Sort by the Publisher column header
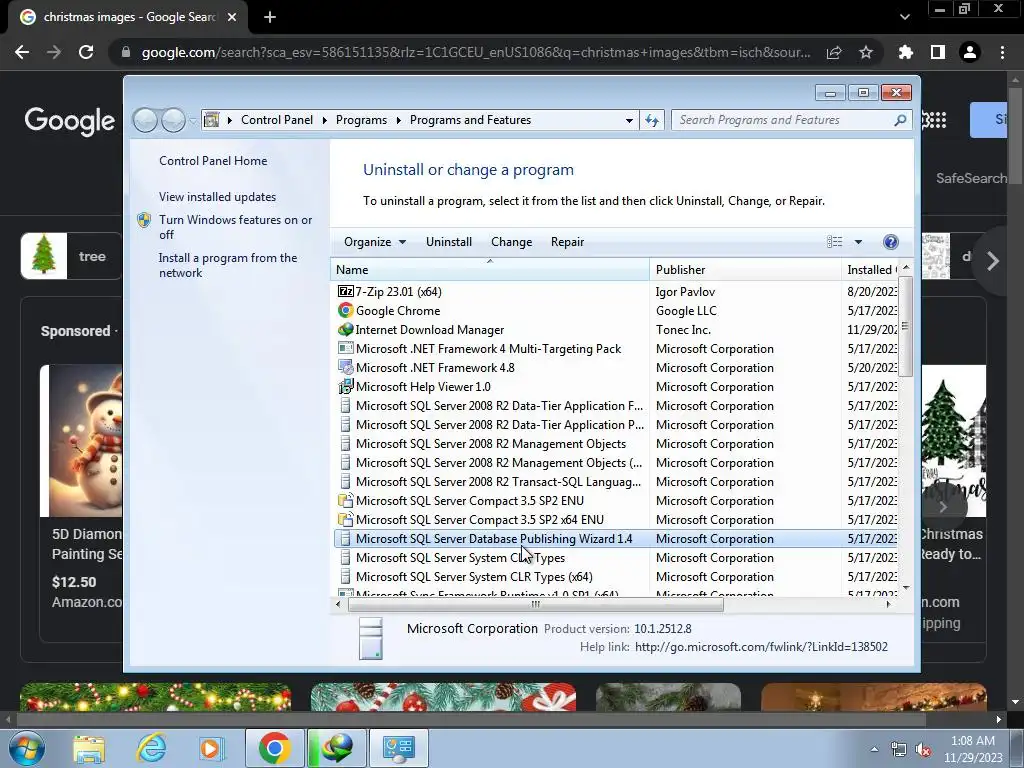The image size is (1024, 768). pyautogui.click(x=745, y=270)
